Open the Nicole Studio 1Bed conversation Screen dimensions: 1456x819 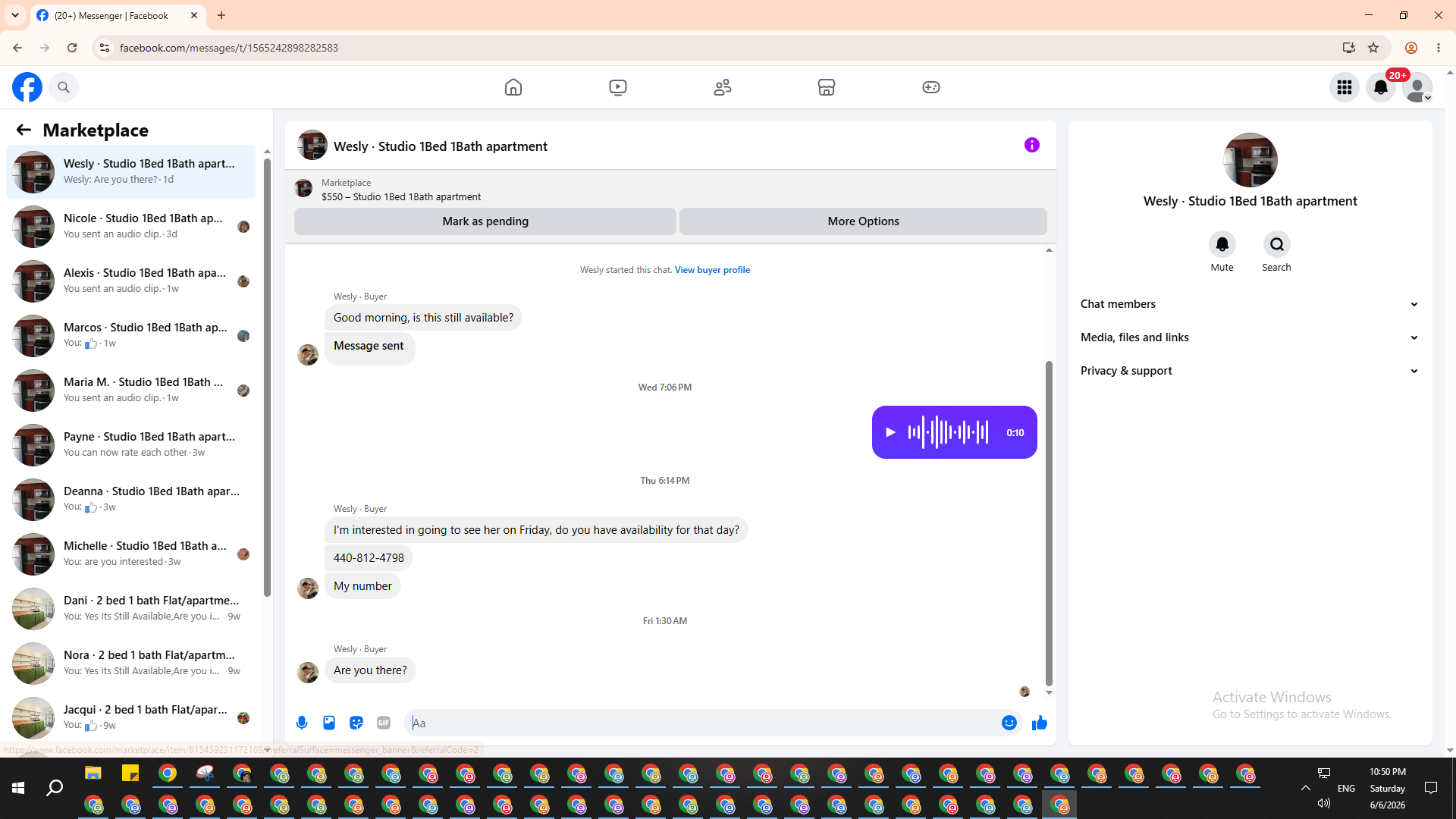tap(130, 227)
